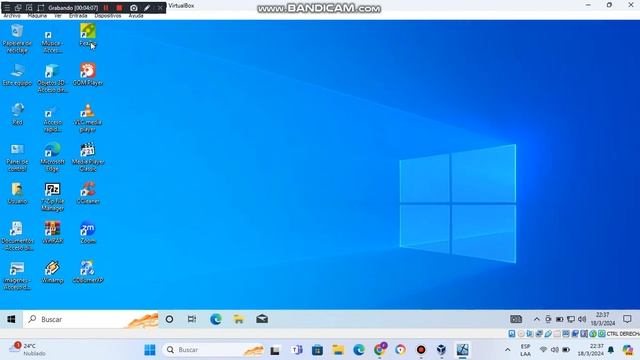Open the host Windows 11 Start button
The height and width of the screenshot is (360, 640).
click(150, 350)
